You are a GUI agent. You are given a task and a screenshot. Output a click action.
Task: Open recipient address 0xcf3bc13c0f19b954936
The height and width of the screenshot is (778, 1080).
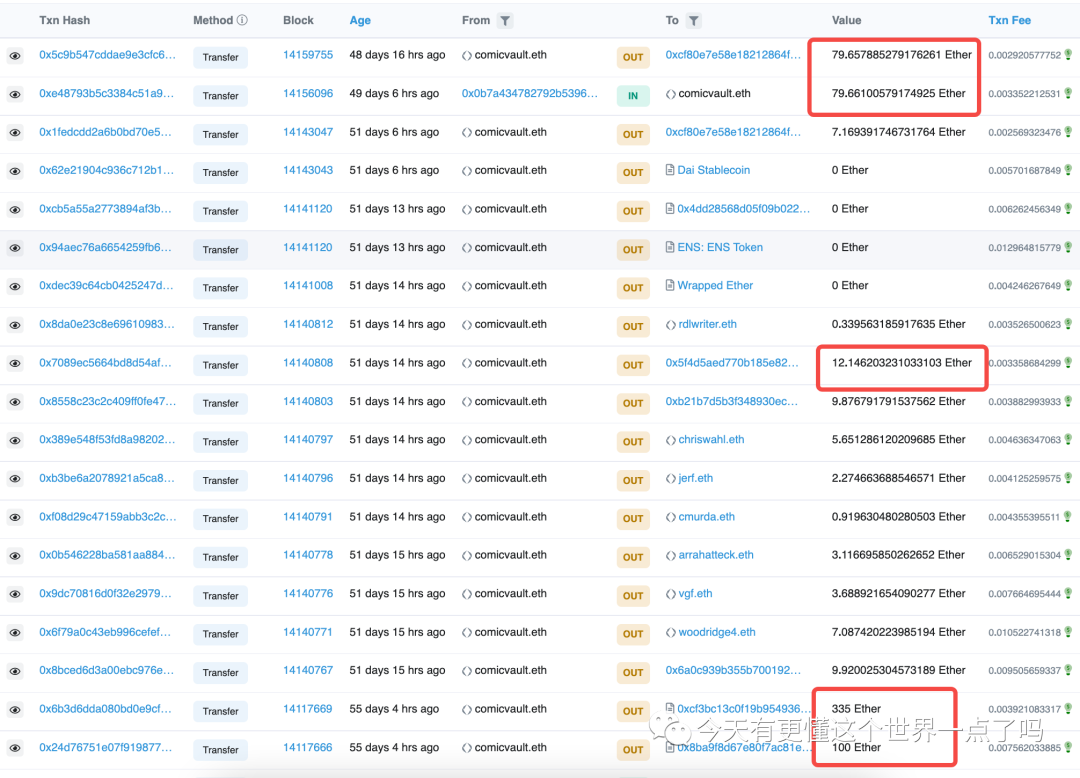(x=744, y=708)
